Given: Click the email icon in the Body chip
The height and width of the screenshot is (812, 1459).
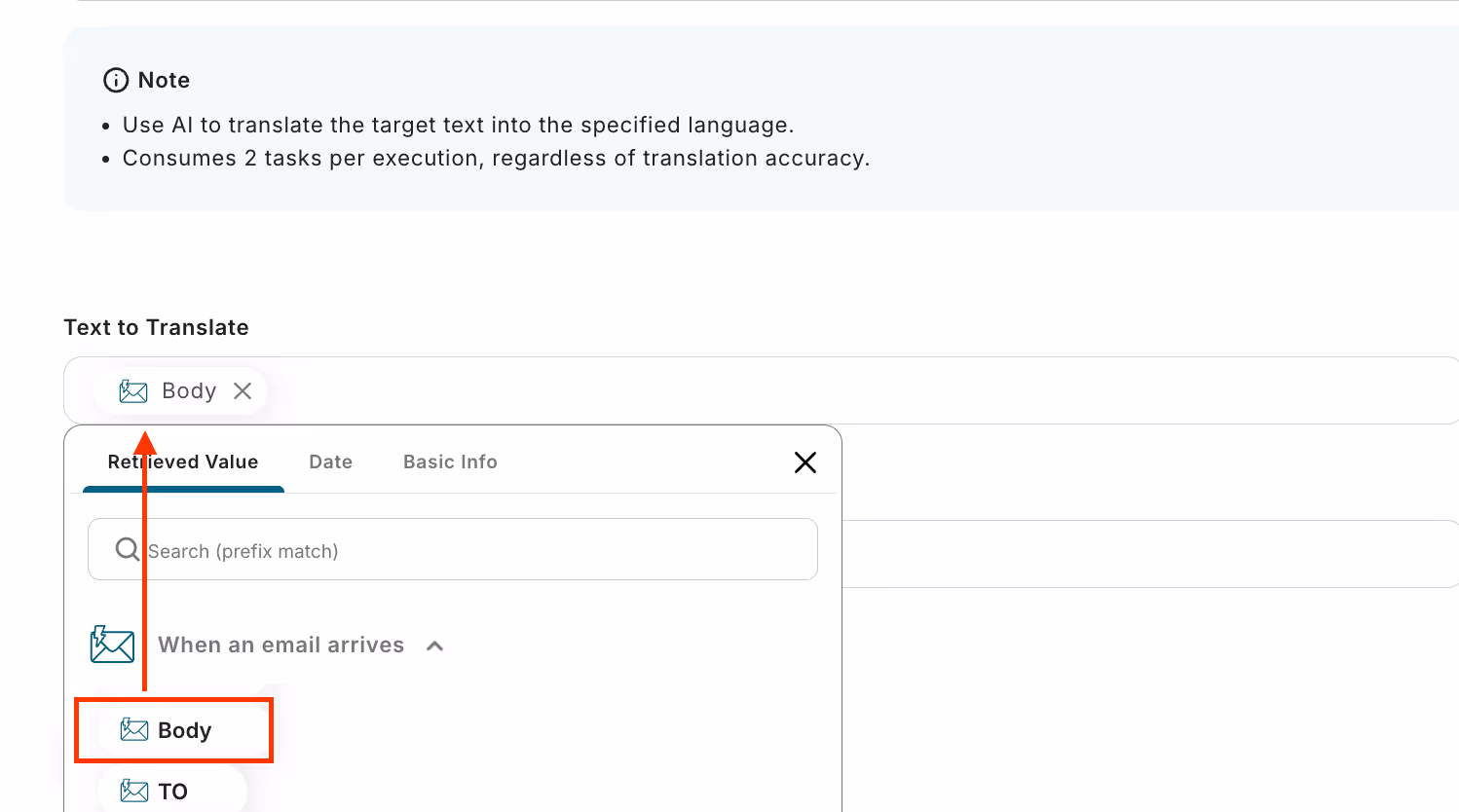Looking at the screenshot, I should tap(133, 391).
